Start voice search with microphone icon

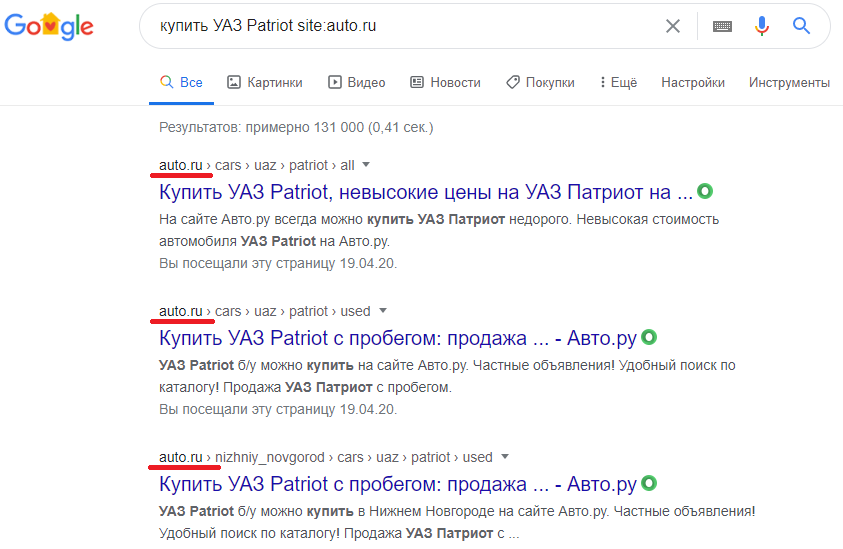(x=761, y=26)
